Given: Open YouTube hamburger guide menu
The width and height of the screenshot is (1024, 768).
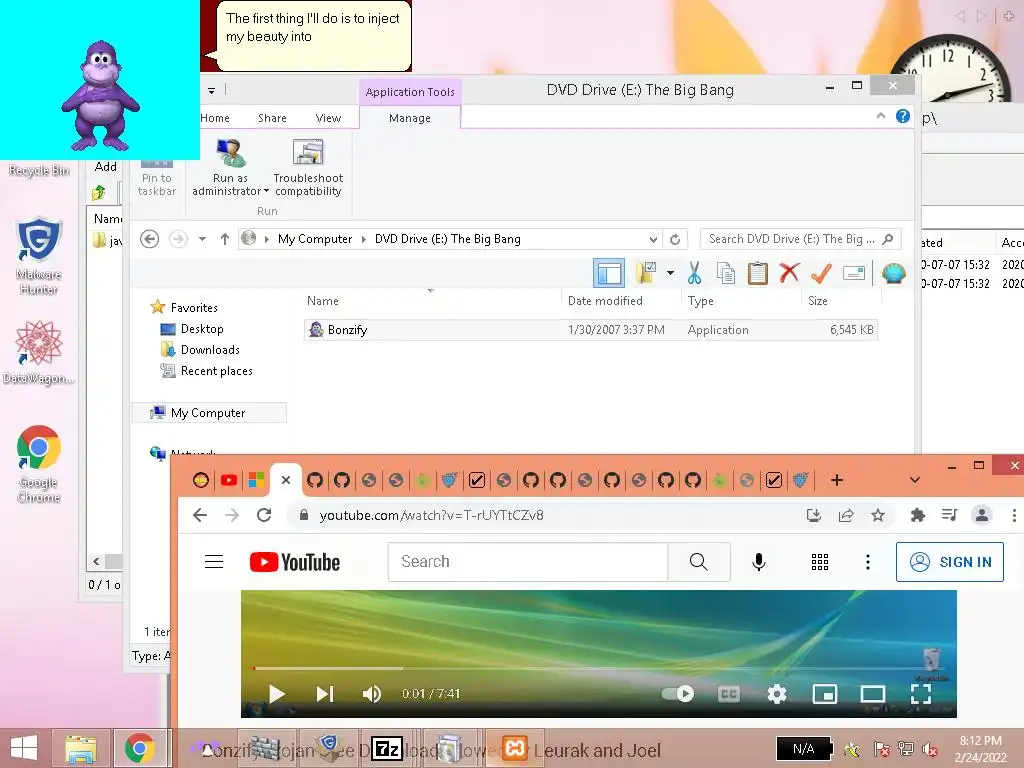Looking at the screenshot, I should 214,562.
